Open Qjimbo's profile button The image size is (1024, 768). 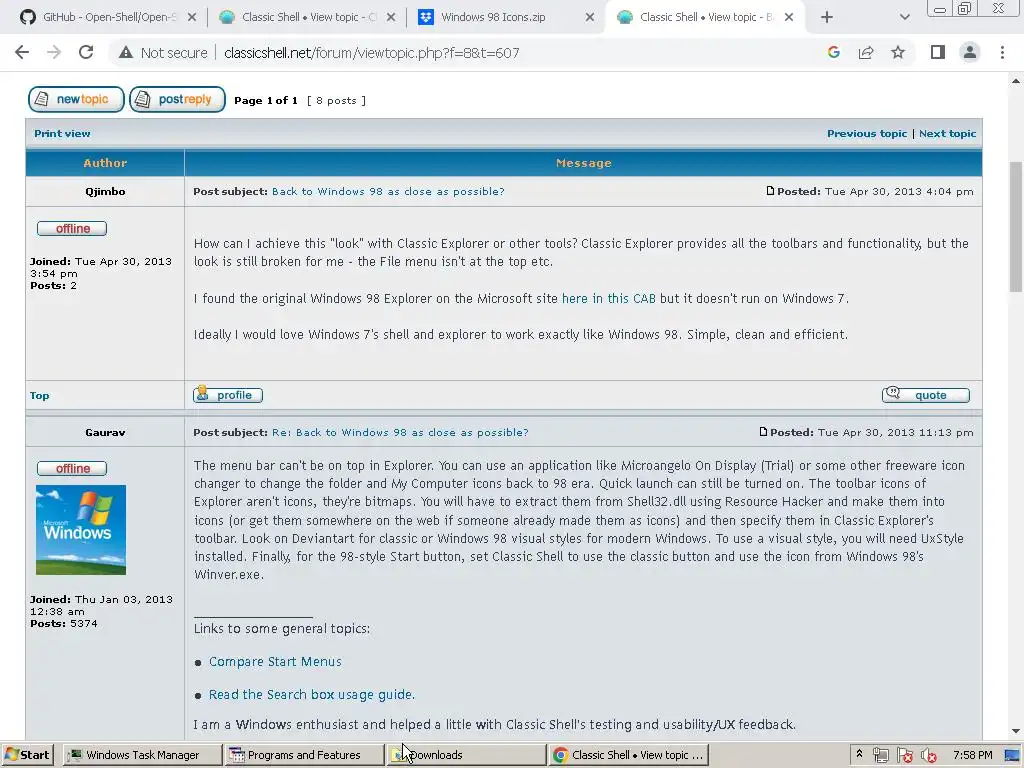[228, 394]
